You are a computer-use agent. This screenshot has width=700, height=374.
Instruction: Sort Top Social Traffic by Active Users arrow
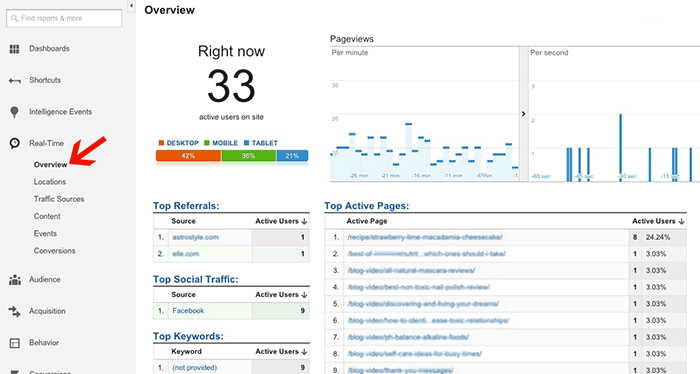pos(304,295)
